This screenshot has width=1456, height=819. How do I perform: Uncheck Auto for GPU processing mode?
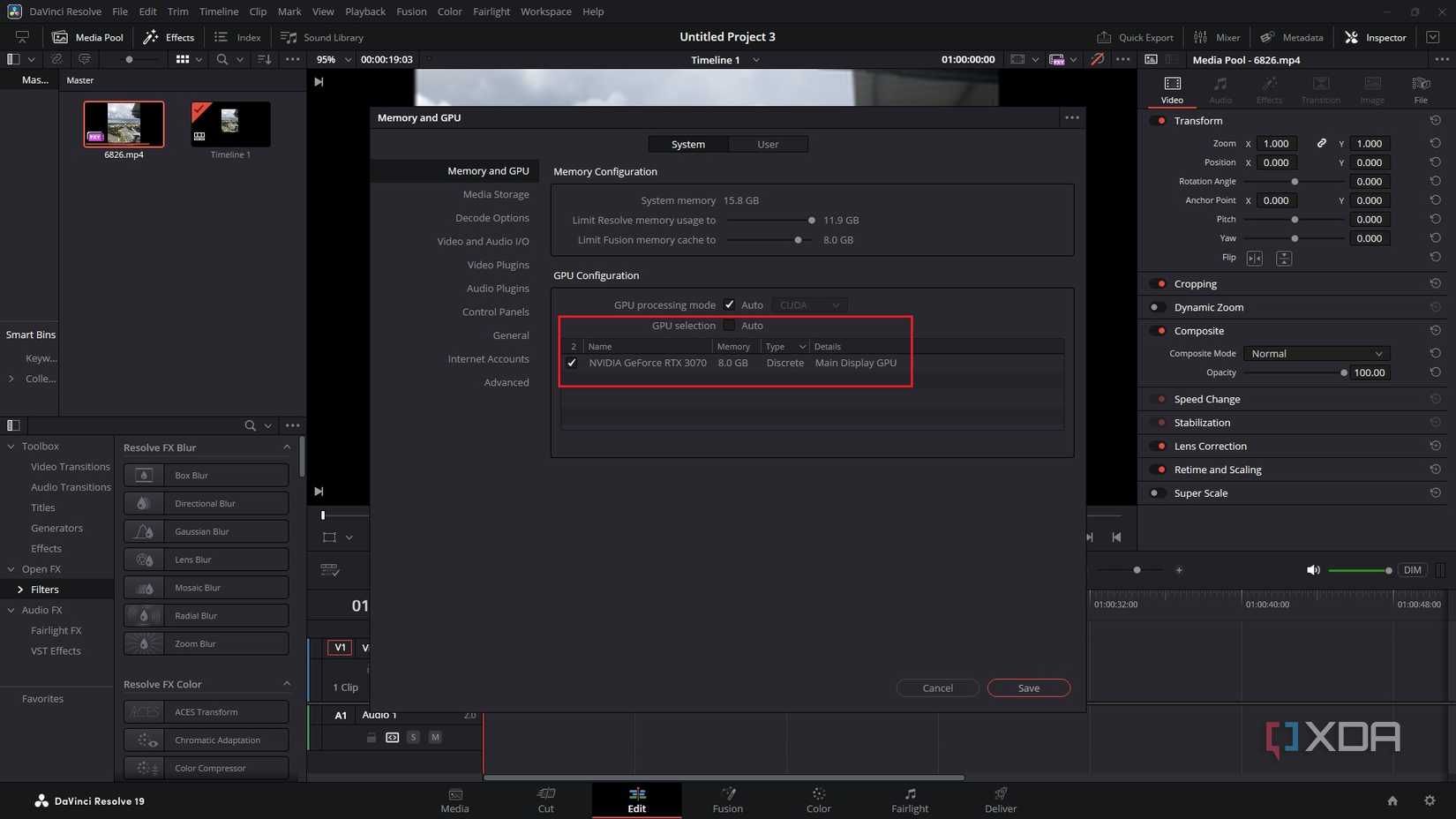[730, 304]
